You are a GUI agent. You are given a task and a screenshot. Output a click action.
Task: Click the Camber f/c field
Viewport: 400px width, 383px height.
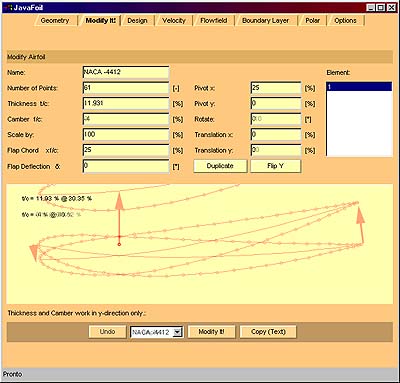point(126,119)
